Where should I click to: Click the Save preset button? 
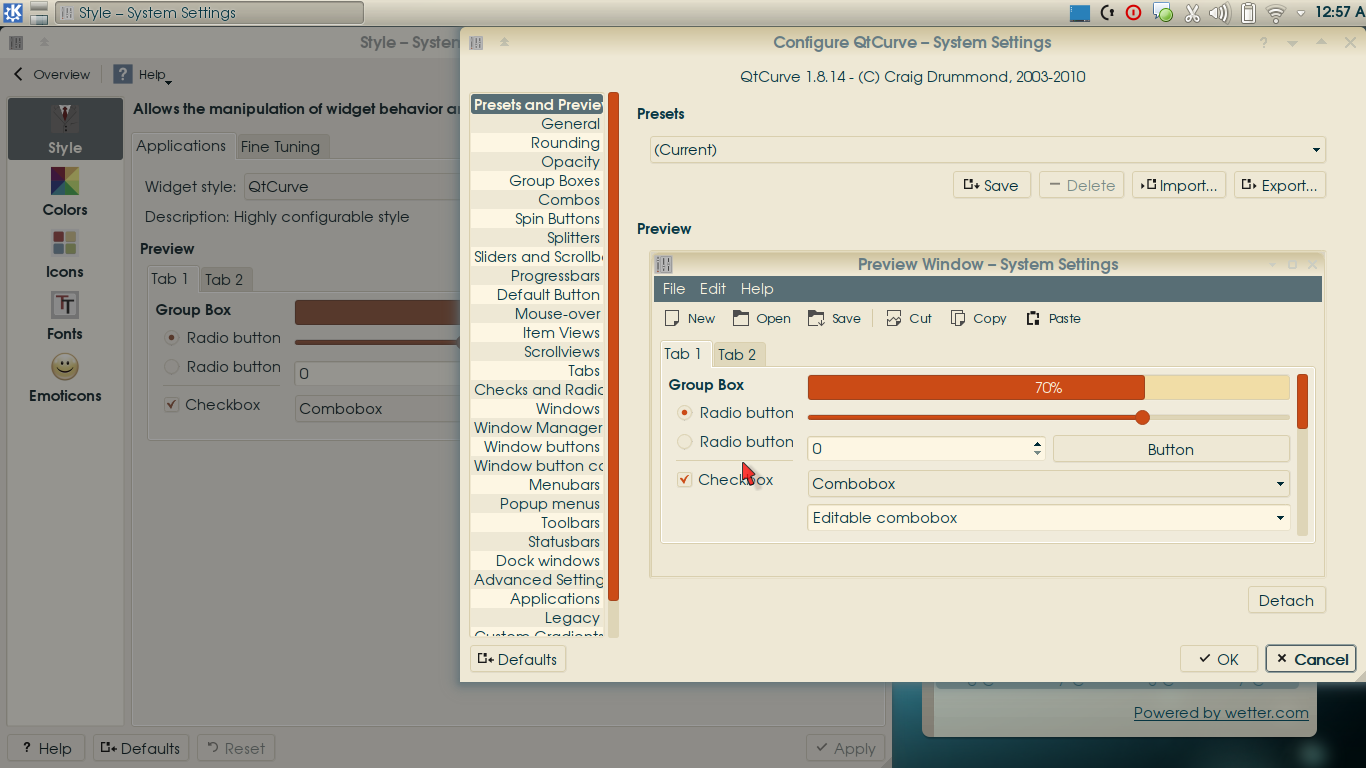tap(991, 185)
